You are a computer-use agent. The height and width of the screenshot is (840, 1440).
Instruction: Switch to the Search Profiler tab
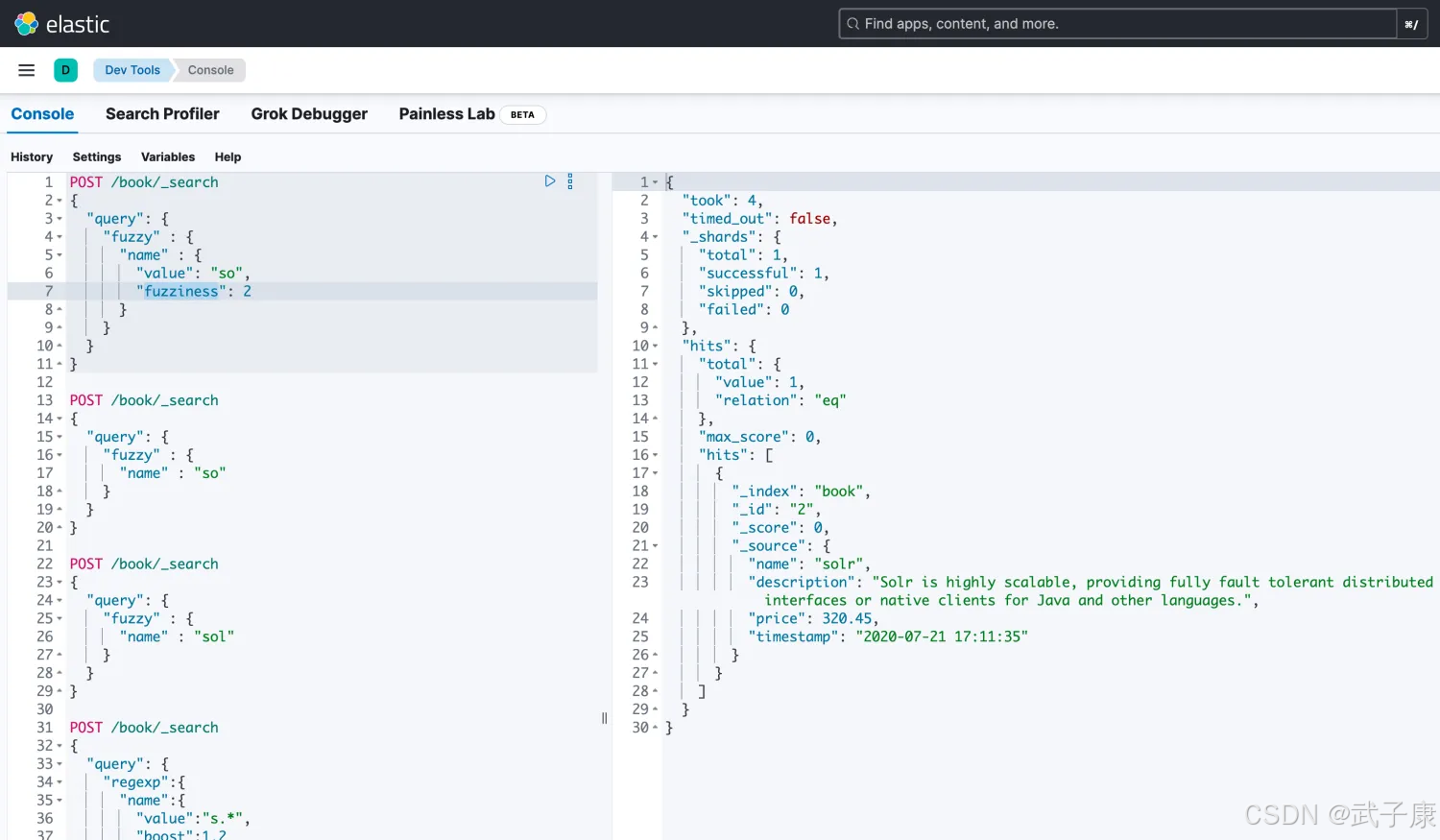162,114
